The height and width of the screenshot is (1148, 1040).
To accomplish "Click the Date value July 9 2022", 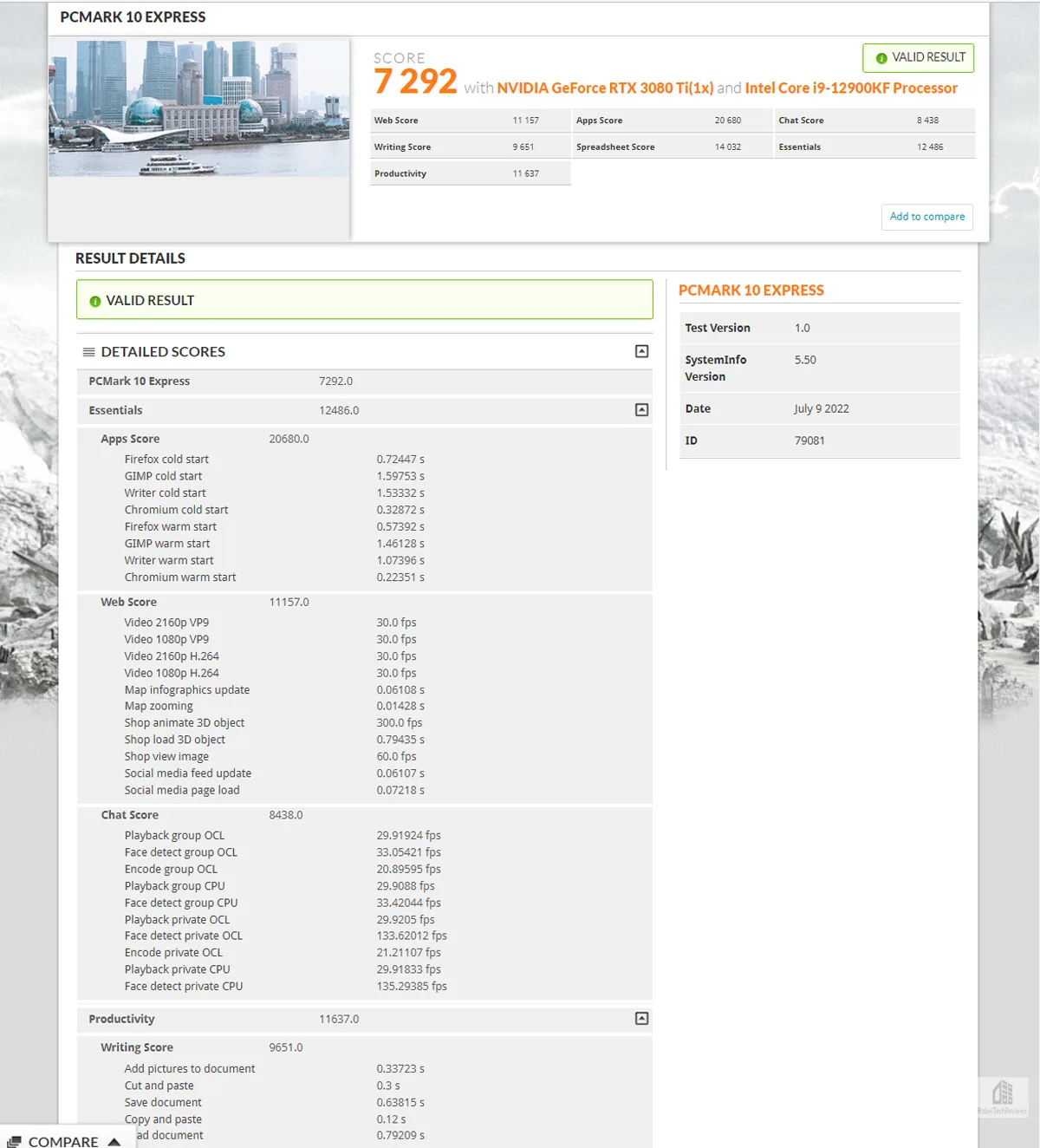I will [822, 409].
